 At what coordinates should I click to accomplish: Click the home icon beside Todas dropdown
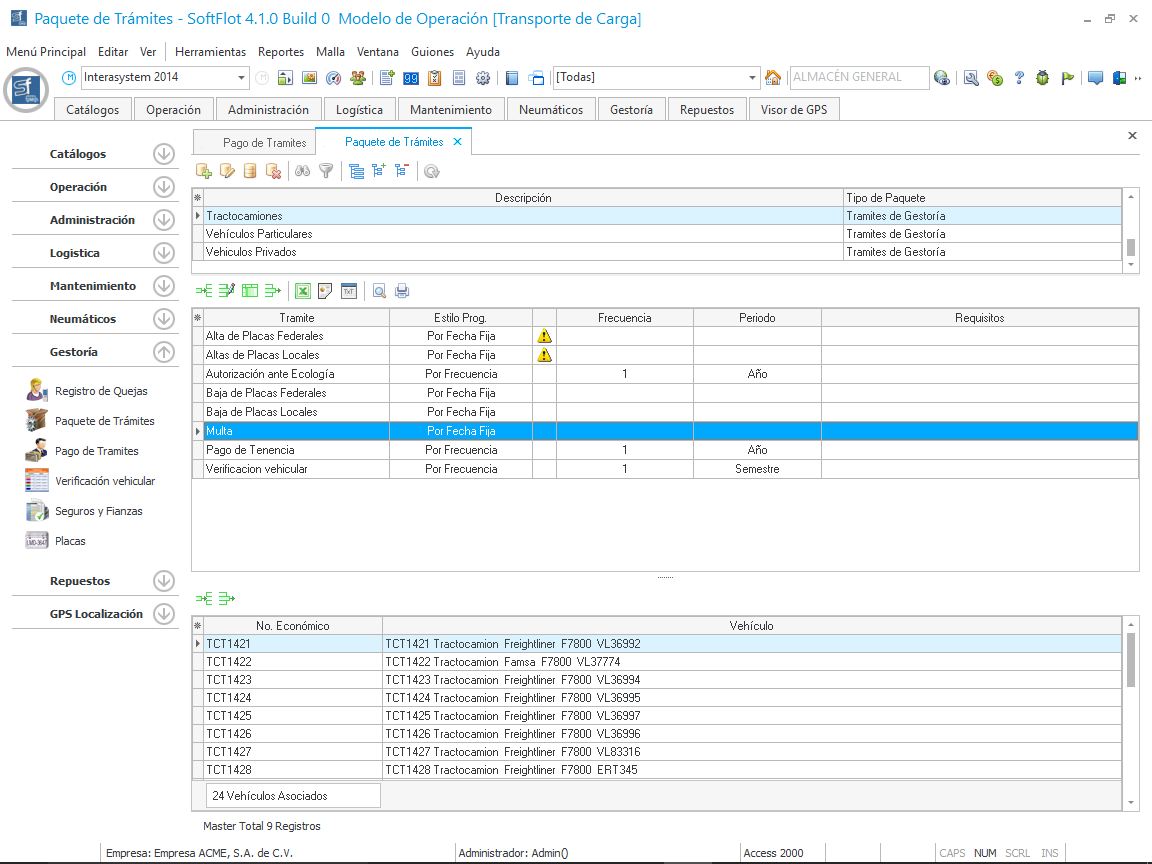pyautogui.click(x=772, y=78)
